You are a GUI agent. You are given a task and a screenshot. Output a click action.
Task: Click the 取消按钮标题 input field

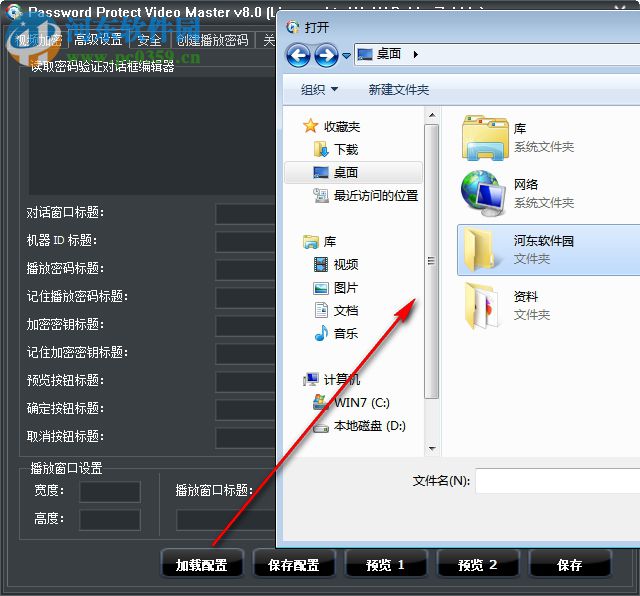(246, 438)
